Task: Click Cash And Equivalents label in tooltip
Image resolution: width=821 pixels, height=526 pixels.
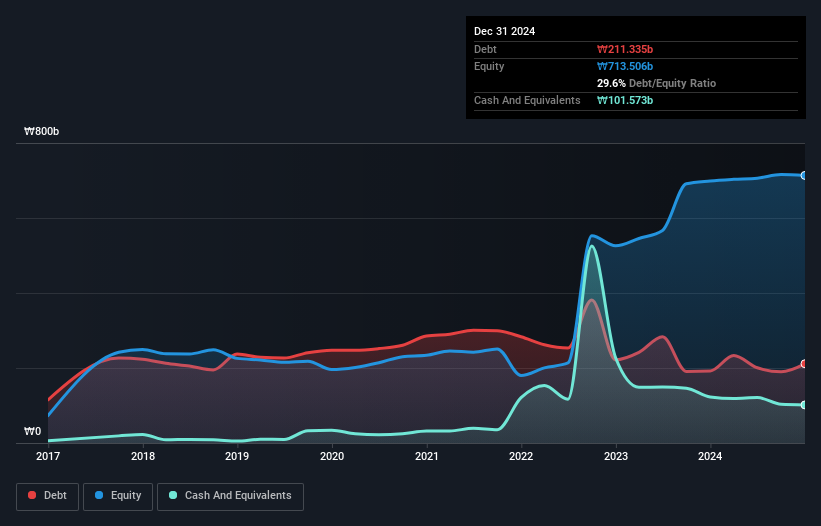Action: coord(527,100)
